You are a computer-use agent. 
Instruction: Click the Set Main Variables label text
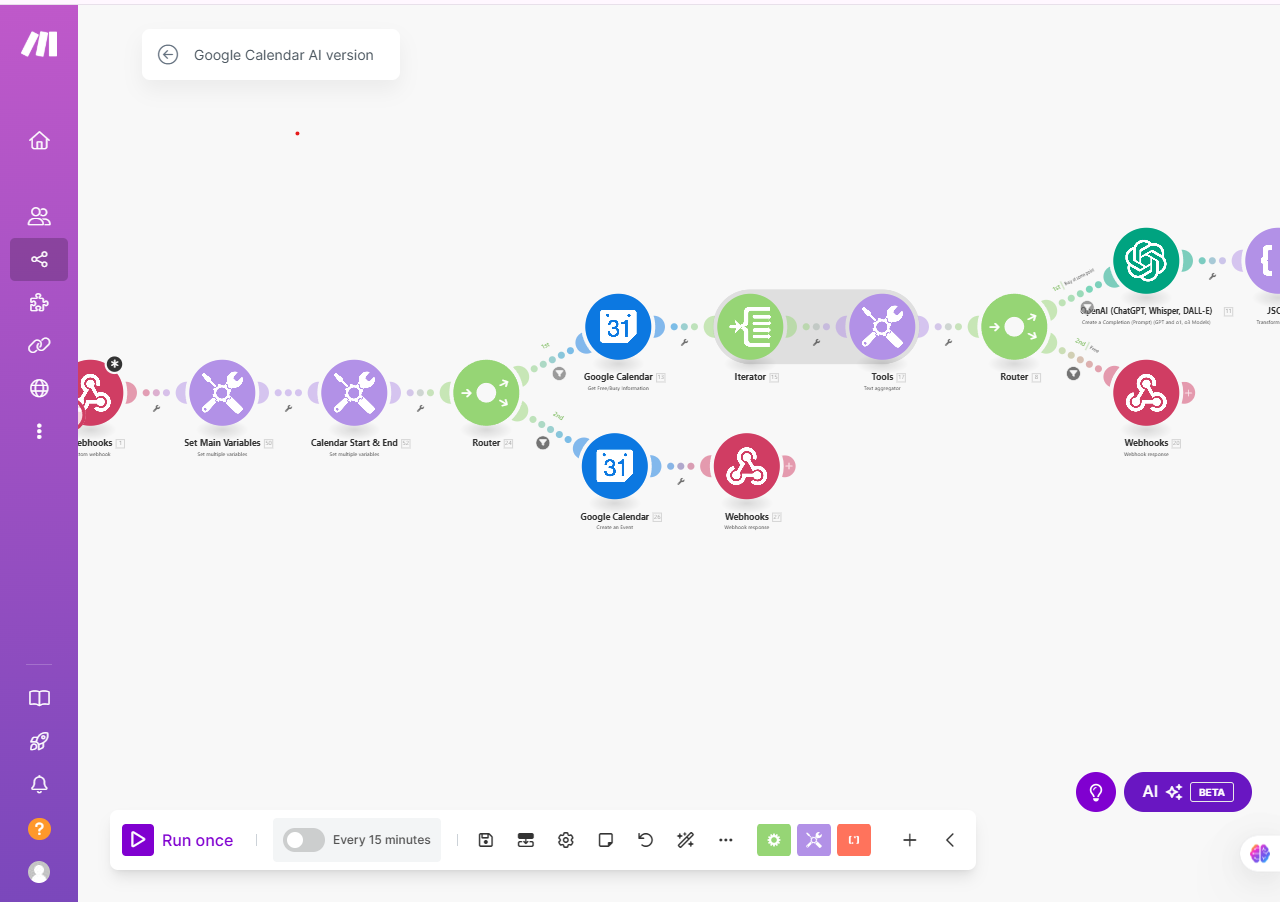222,443
